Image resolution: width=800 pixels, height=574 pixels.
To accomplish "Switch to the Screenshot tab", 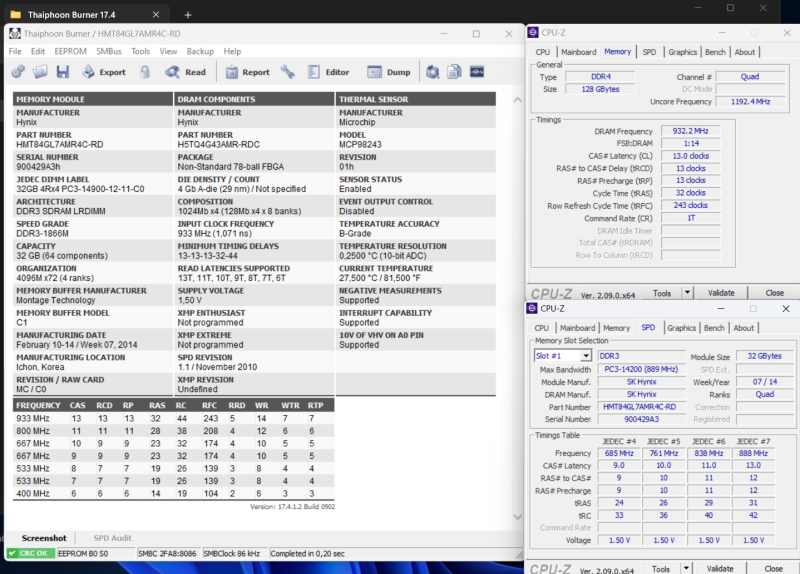I will point(44,538).
